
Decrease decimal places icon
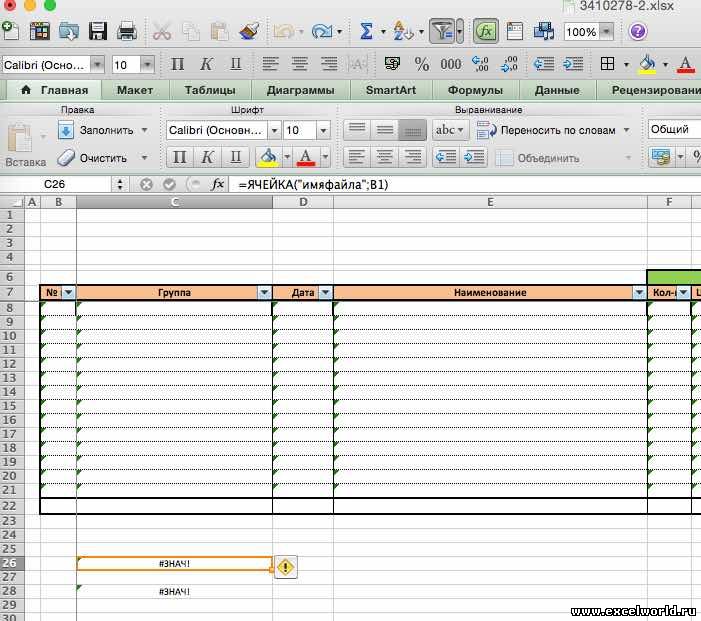point(509,64)
